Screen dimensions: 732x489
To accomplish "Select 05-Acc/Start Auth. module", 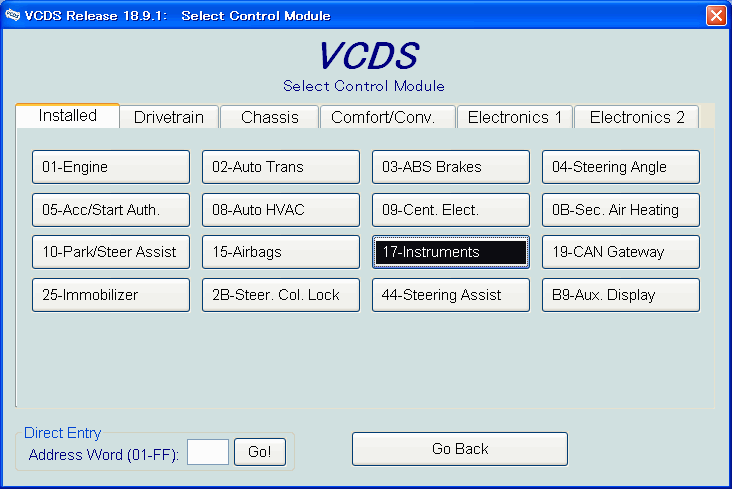I will point(111,210).
